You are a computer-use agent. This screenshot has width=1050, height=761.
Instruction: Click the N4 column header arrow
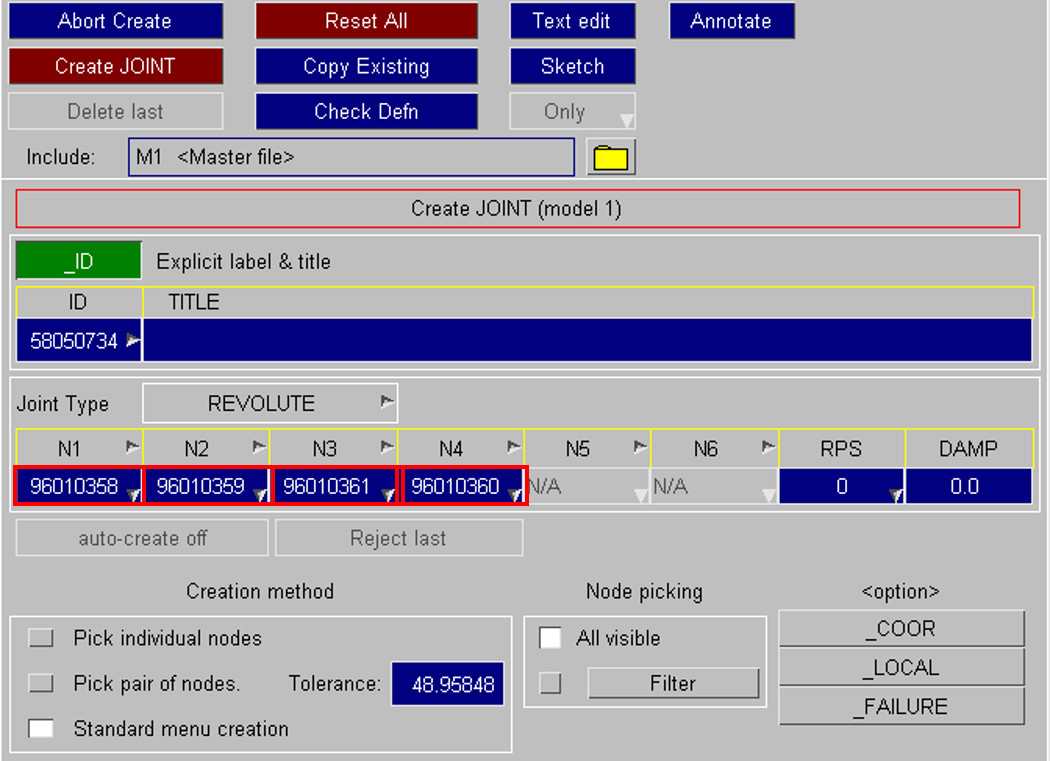514,446
